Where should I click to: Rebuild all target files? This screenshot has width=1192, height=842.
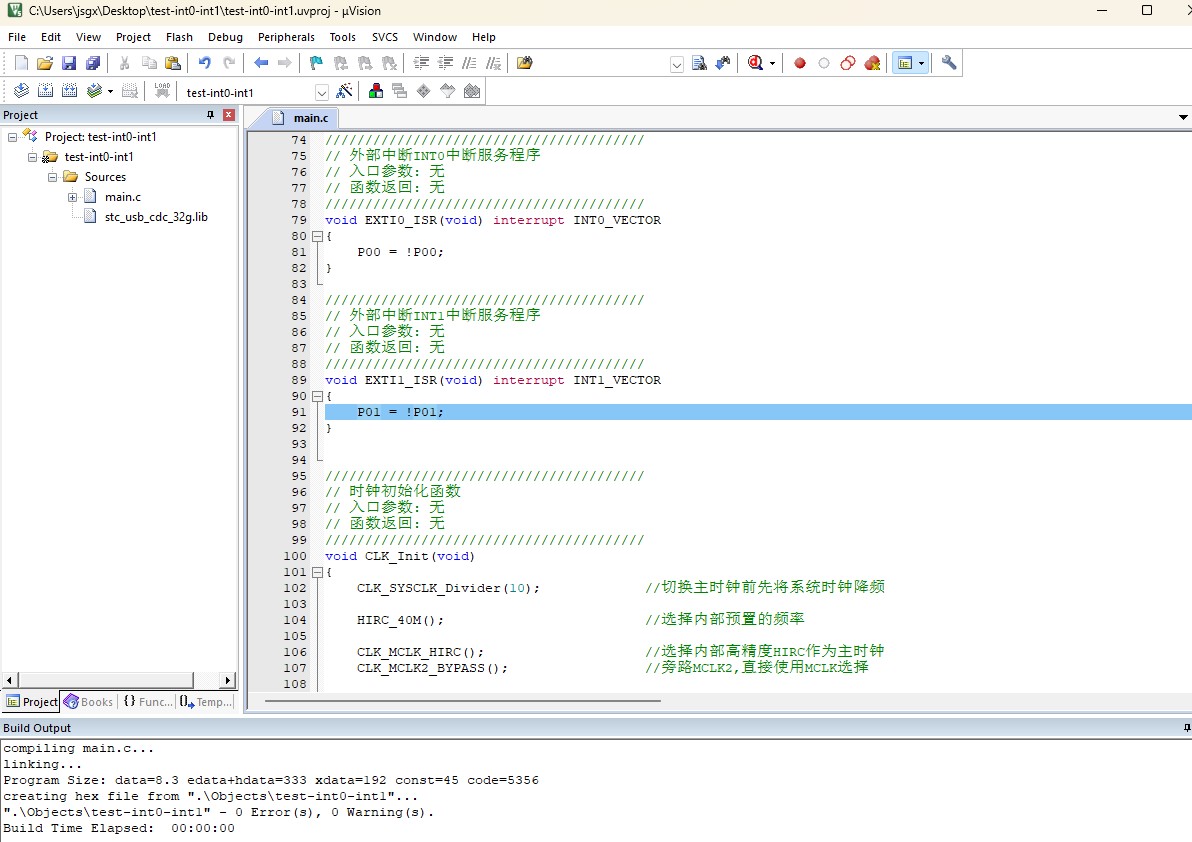69,91
